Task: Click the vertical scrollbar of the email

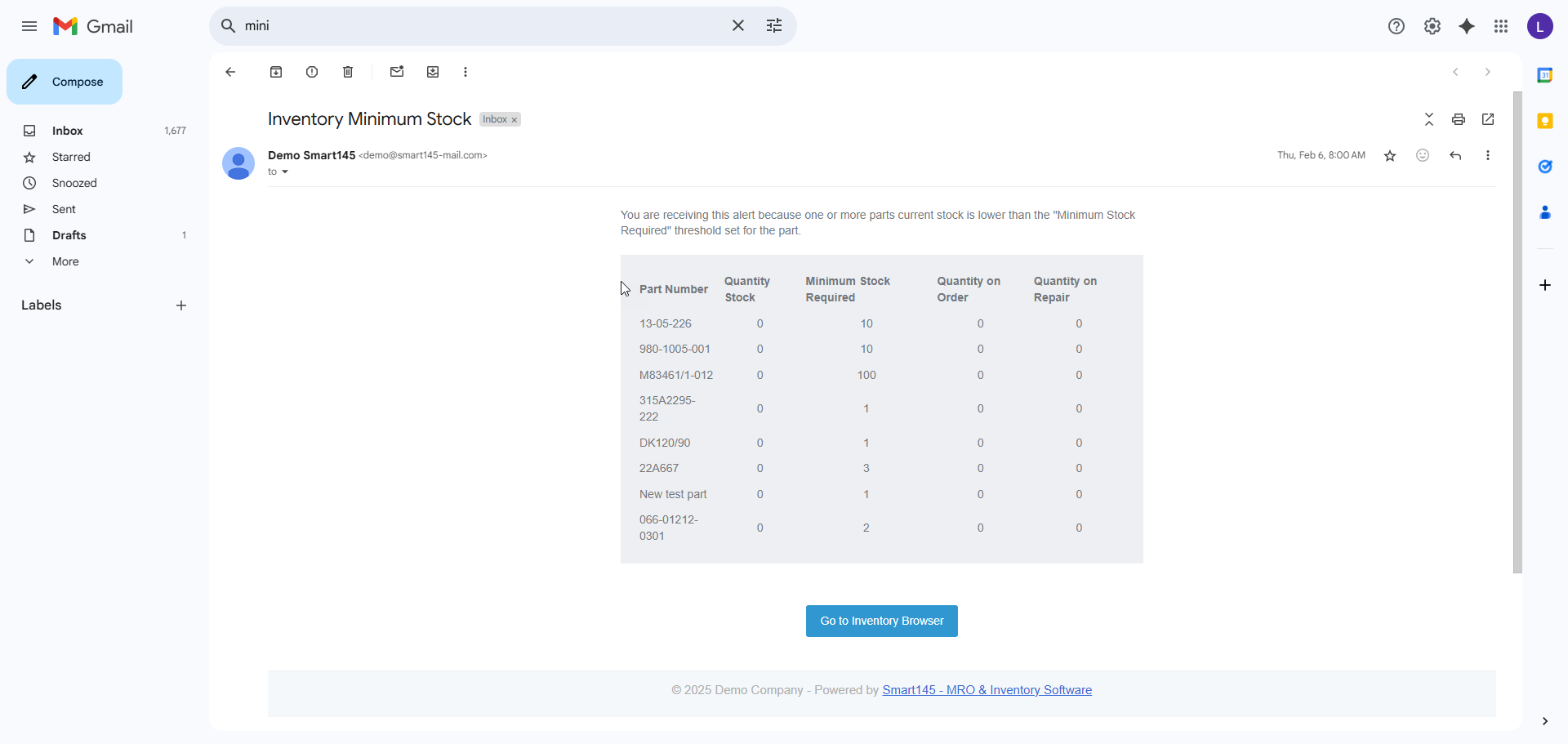Action: tap(1517, 327)
